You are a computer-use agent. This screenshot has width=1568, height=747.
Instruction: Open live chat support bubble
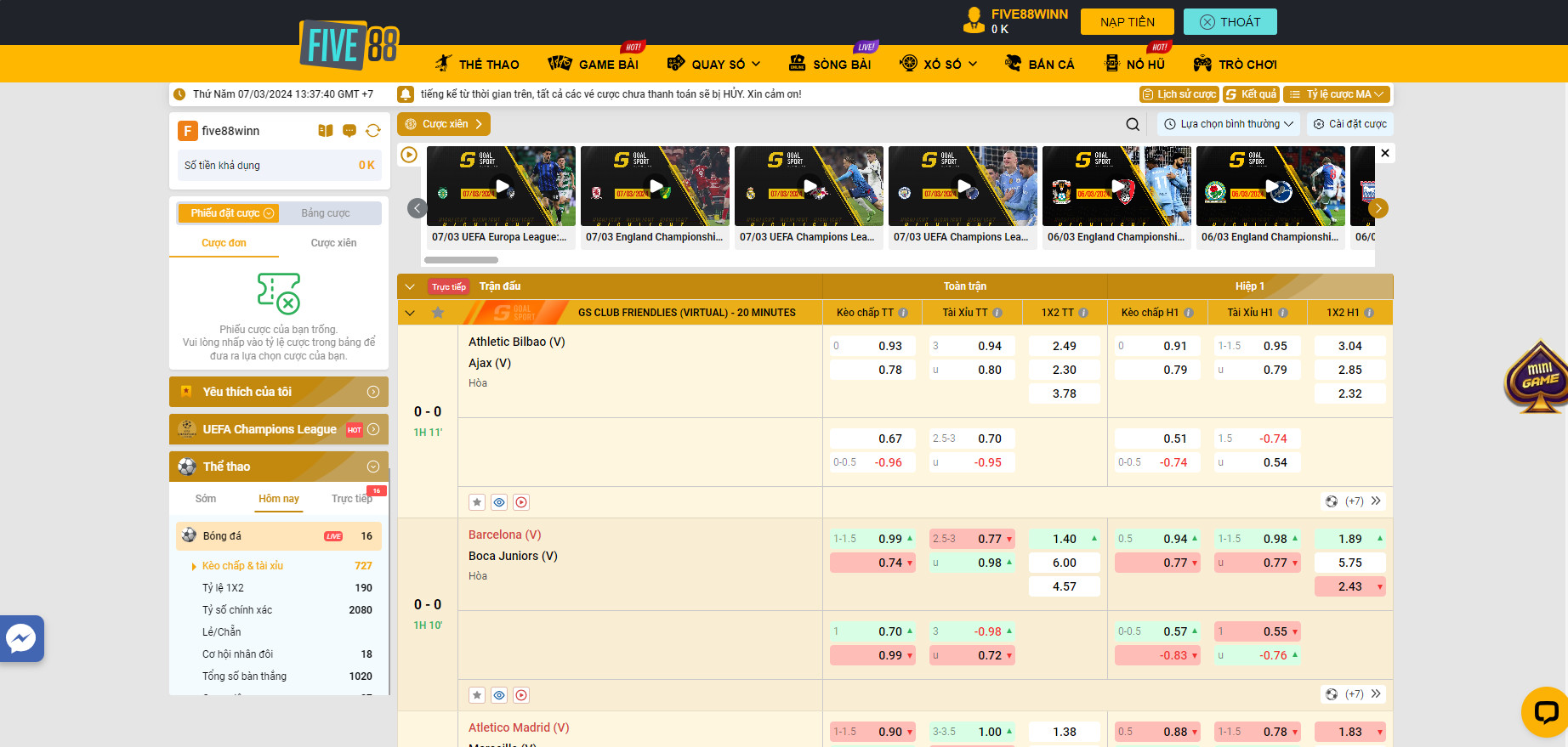(1545, 711)
